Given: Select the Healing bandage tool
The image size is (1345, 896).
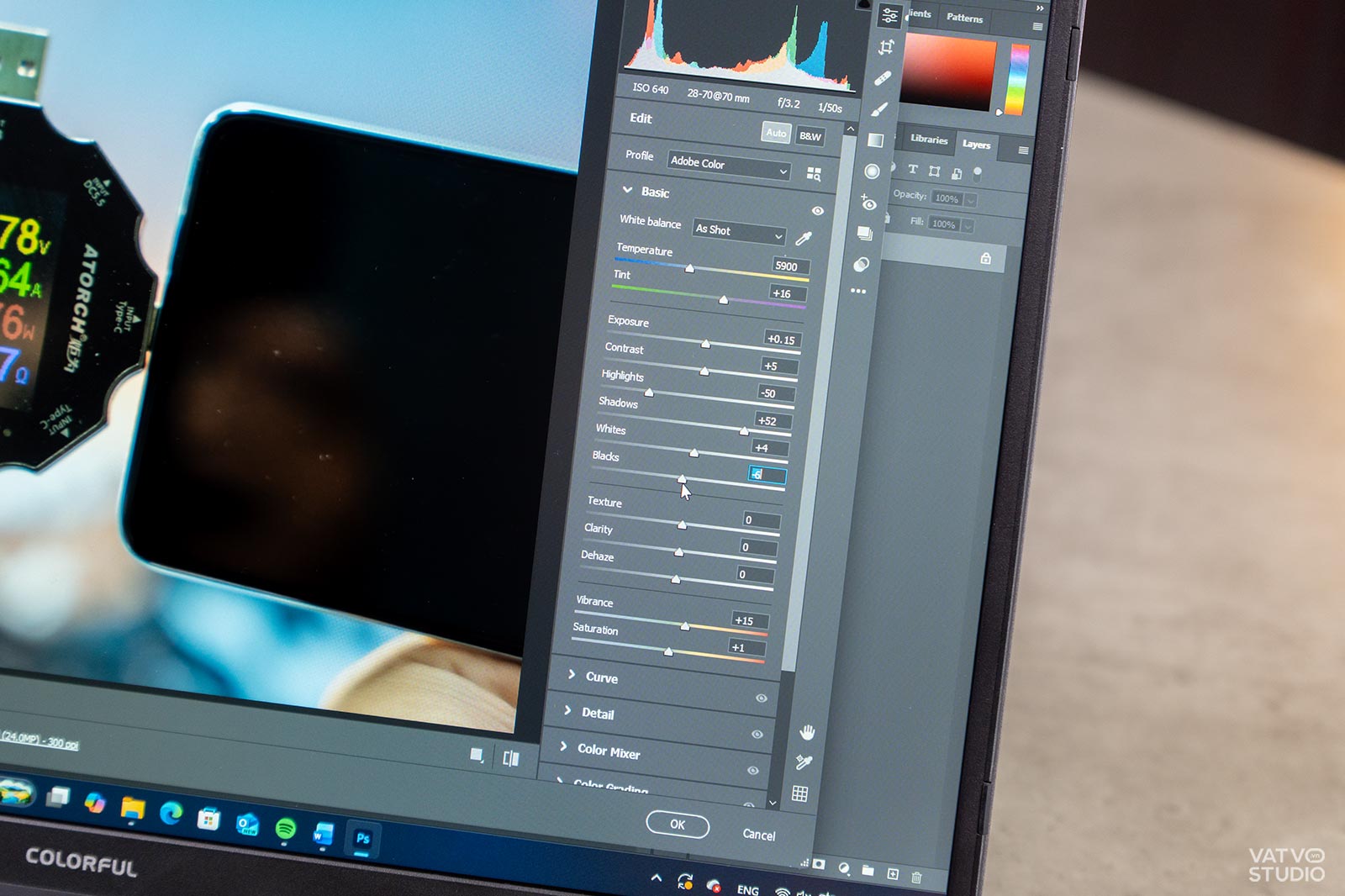Looking at the screenshot, I should tap(882, 78).
